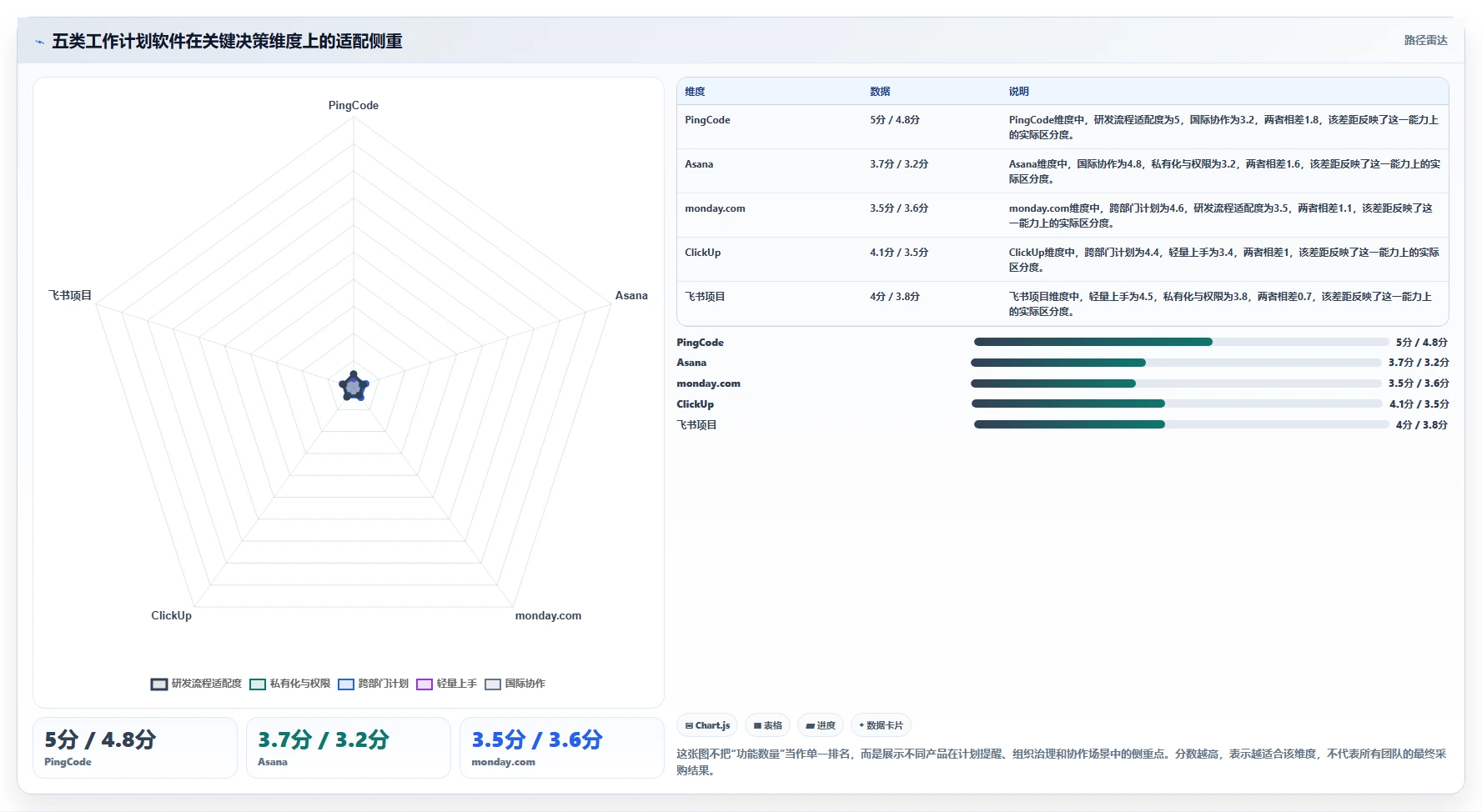Click the PingCode description text in table
This screenshot has width=1482, height=812.
point(1223,128)
